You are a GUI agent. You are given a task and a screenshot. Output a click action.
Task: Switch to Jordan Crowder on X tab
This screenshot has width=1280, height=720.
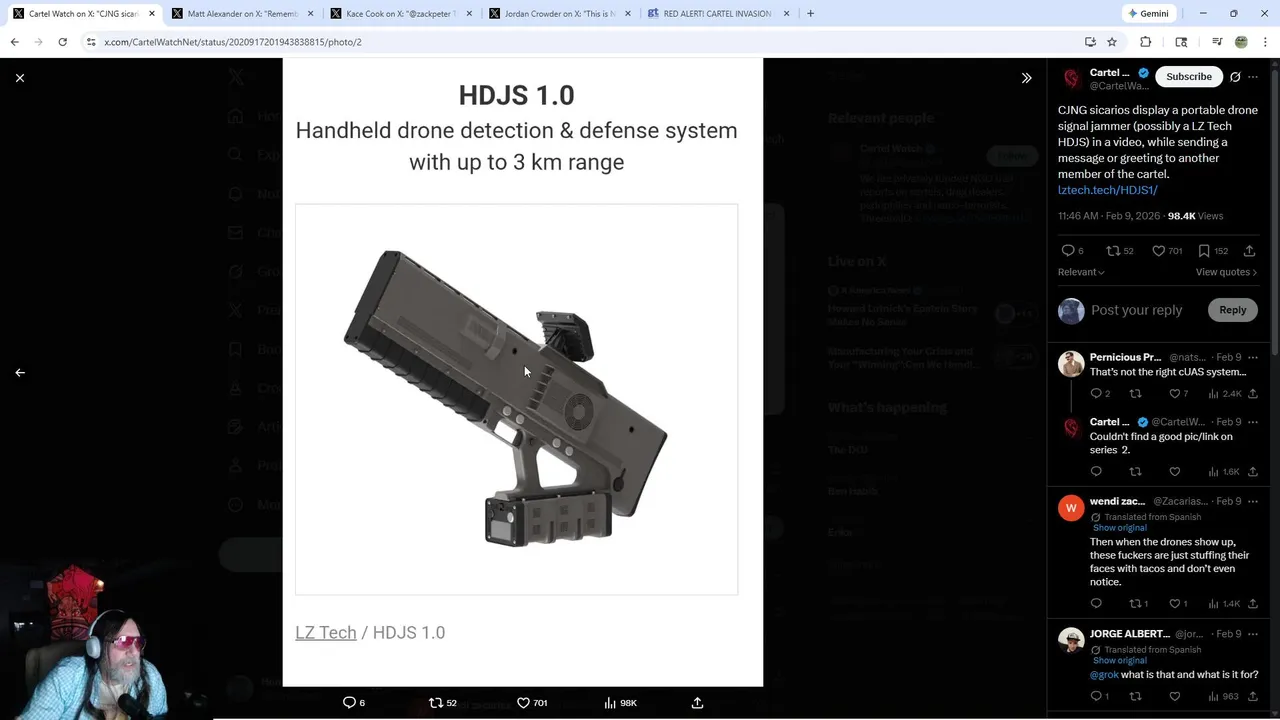[x=559, y=14]
